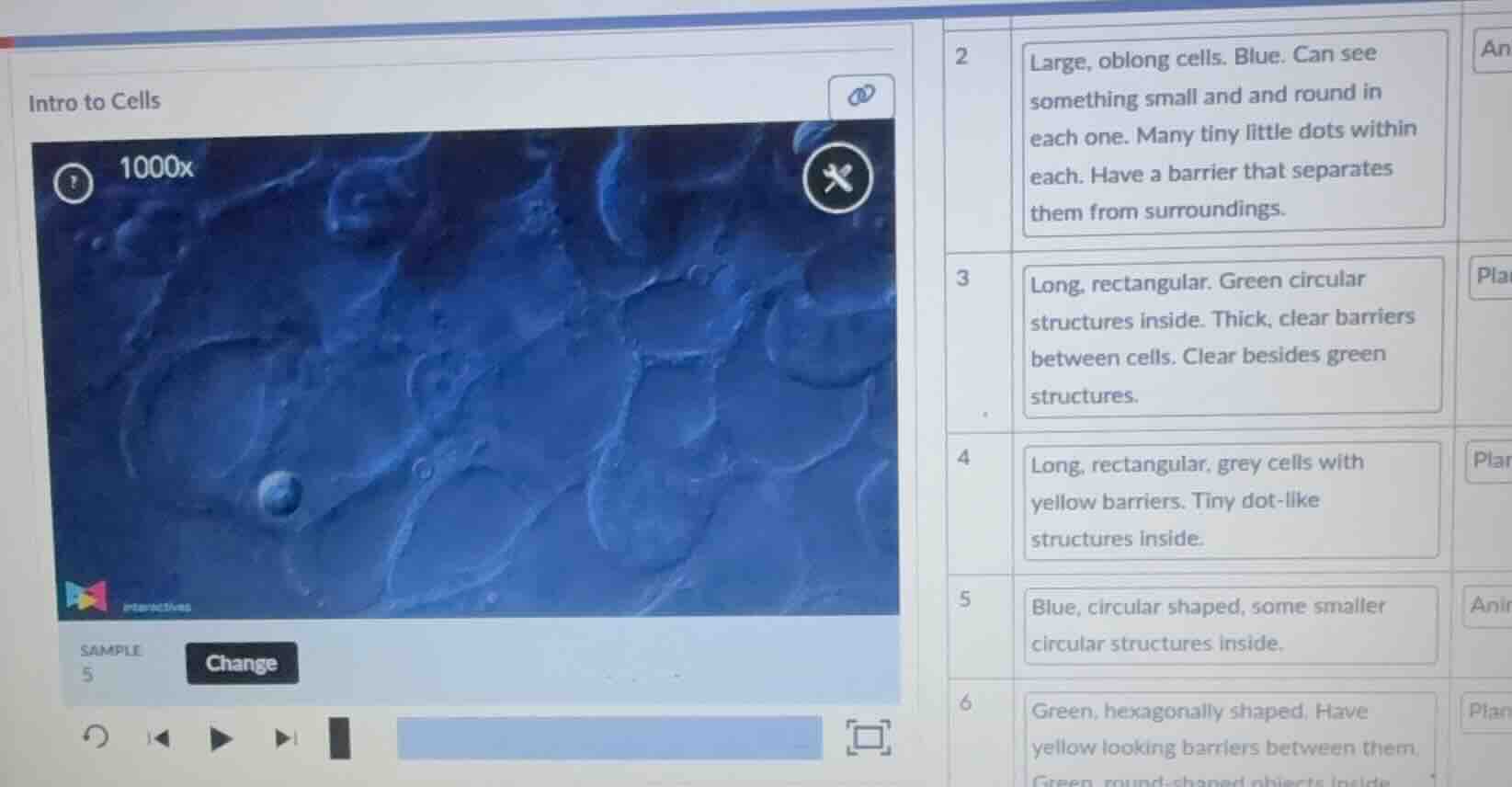The image size is (1512, 787).
Task: Click the row 5 blue circular description field
Action: (1232, 625)
